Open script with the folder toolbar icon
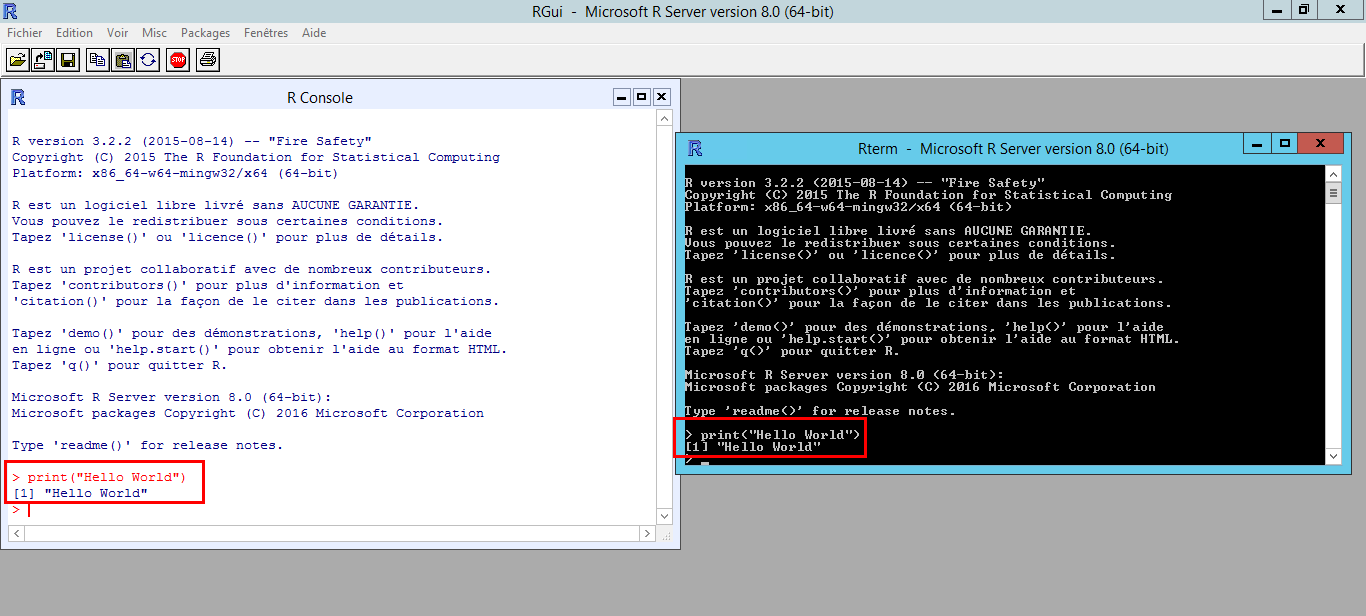This screenshot has width=1366, height=616. pyautogui.click(x=17, y=60)
